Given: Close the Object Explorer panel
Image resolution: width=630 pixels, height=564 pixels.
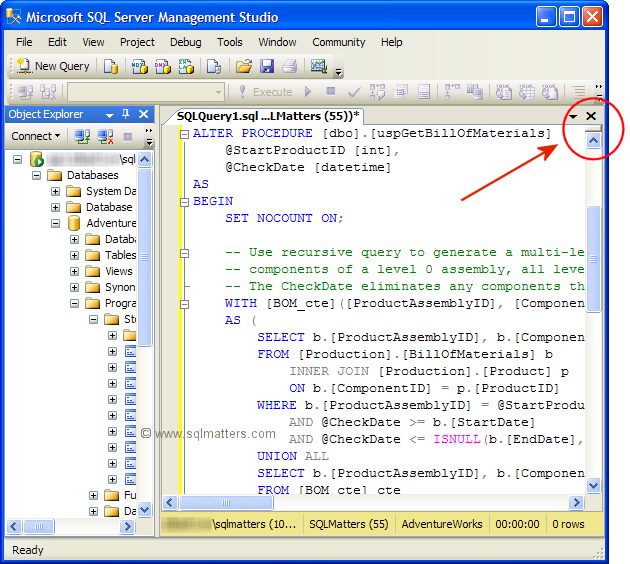Looking at the screenshot, I should (x=143, y=114).
